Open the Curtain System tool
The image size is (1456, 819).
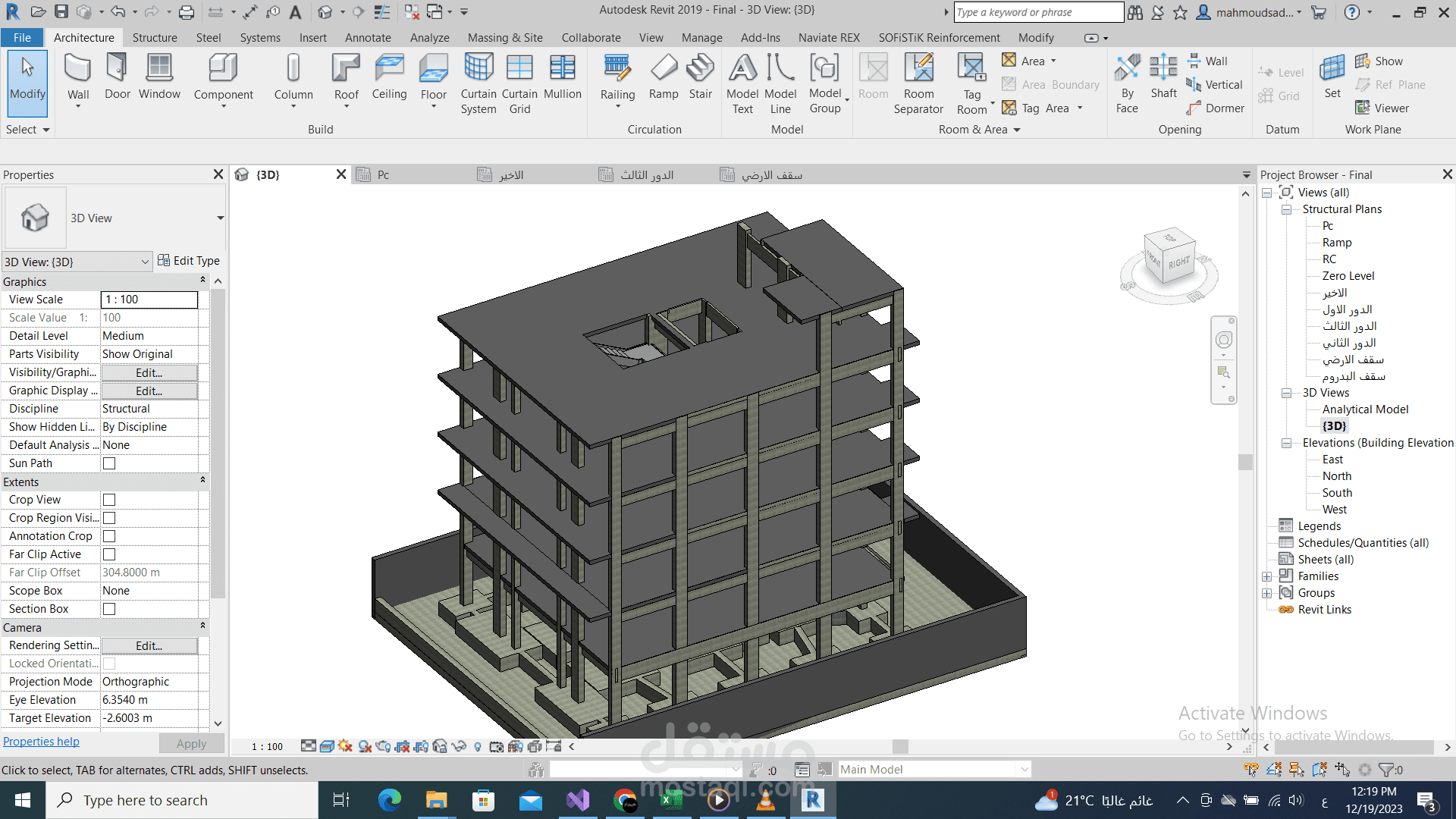[x=479, y=84]
